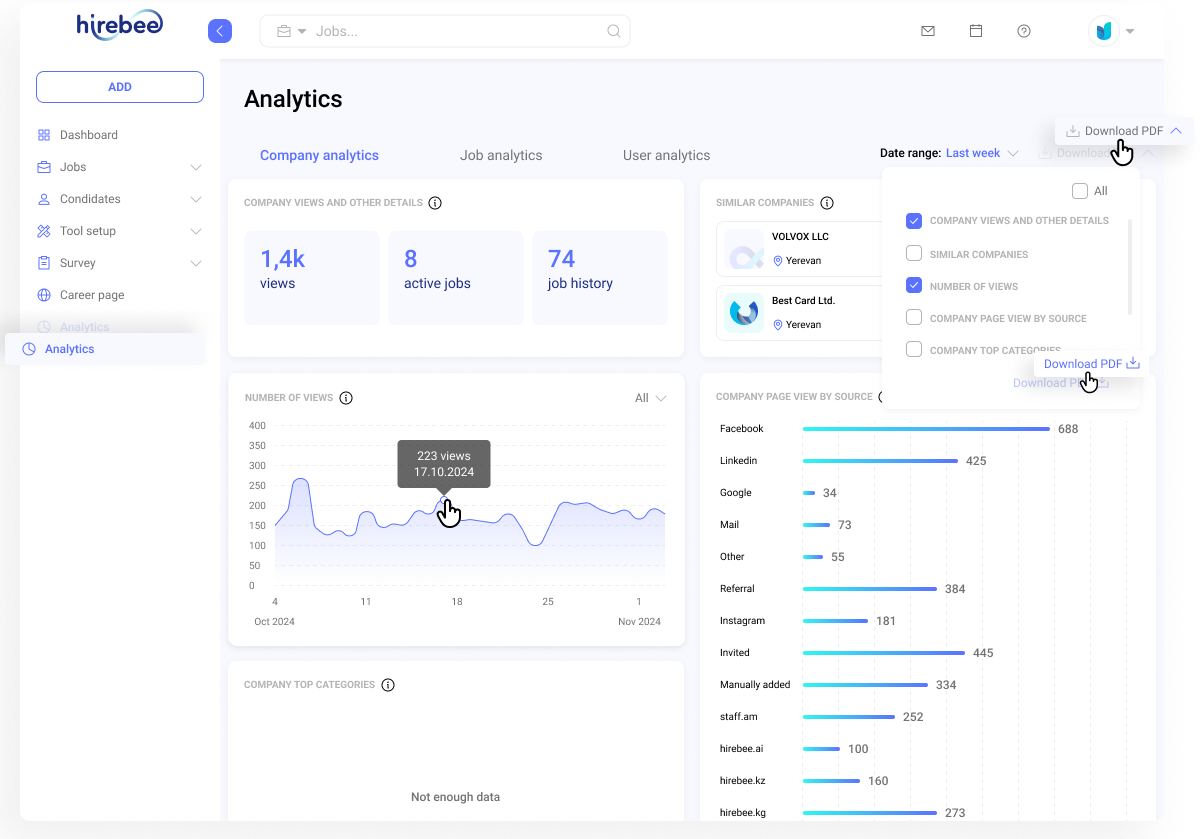Viewport: 1200px width, 839px height.
Task: Switch to the User analytics tab
Action: tap(666, 155)
